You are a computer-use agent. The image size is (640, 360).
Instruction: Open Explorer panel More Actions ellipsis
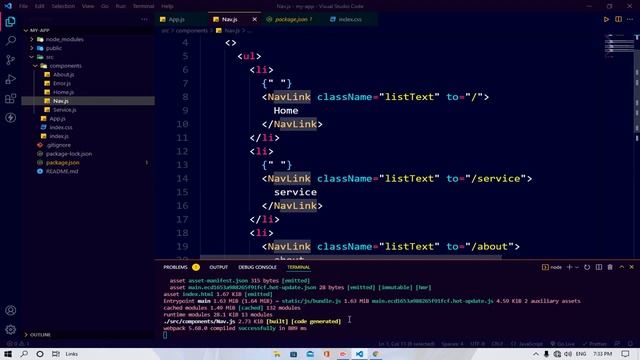pos(144,19)
